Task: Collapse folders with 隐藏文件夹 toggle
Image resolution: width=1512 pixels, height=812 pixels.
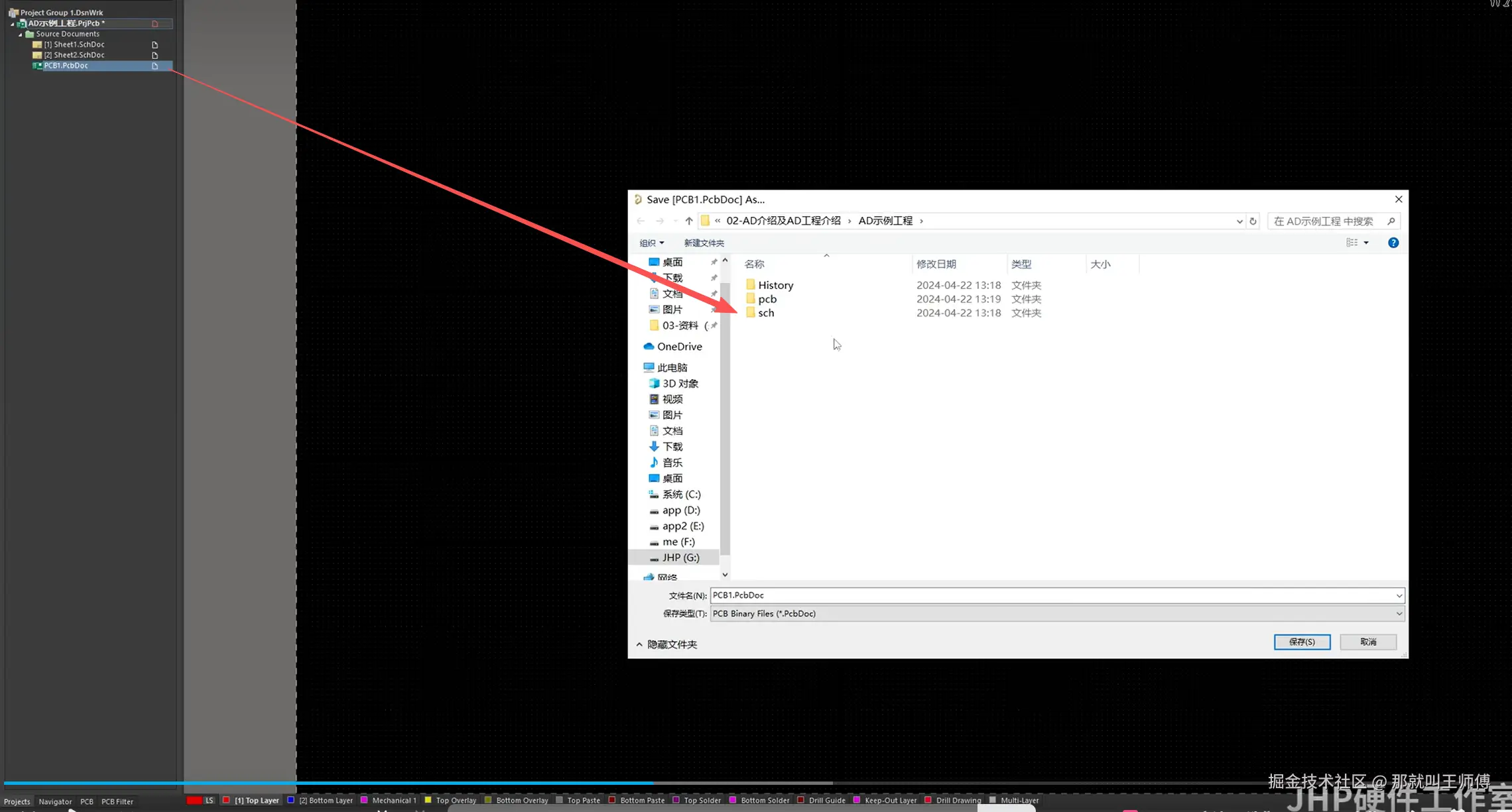Action: pos(666,644)
